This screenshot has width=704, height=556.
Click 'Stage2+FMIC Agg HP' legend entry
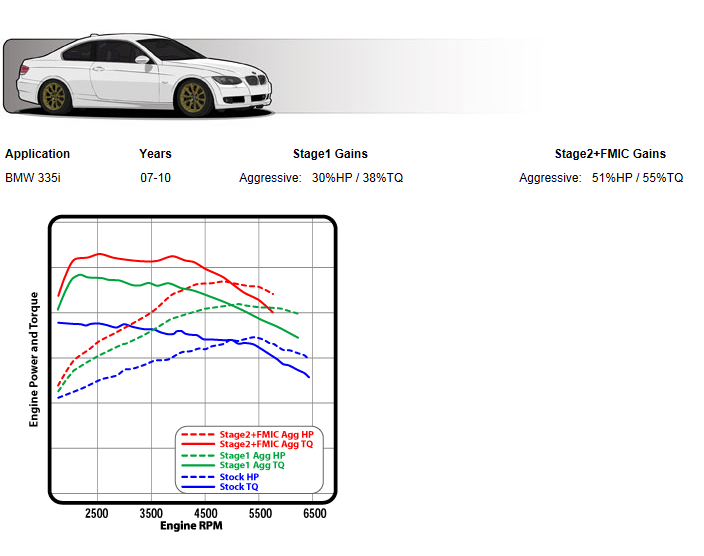tap(266, 434)
